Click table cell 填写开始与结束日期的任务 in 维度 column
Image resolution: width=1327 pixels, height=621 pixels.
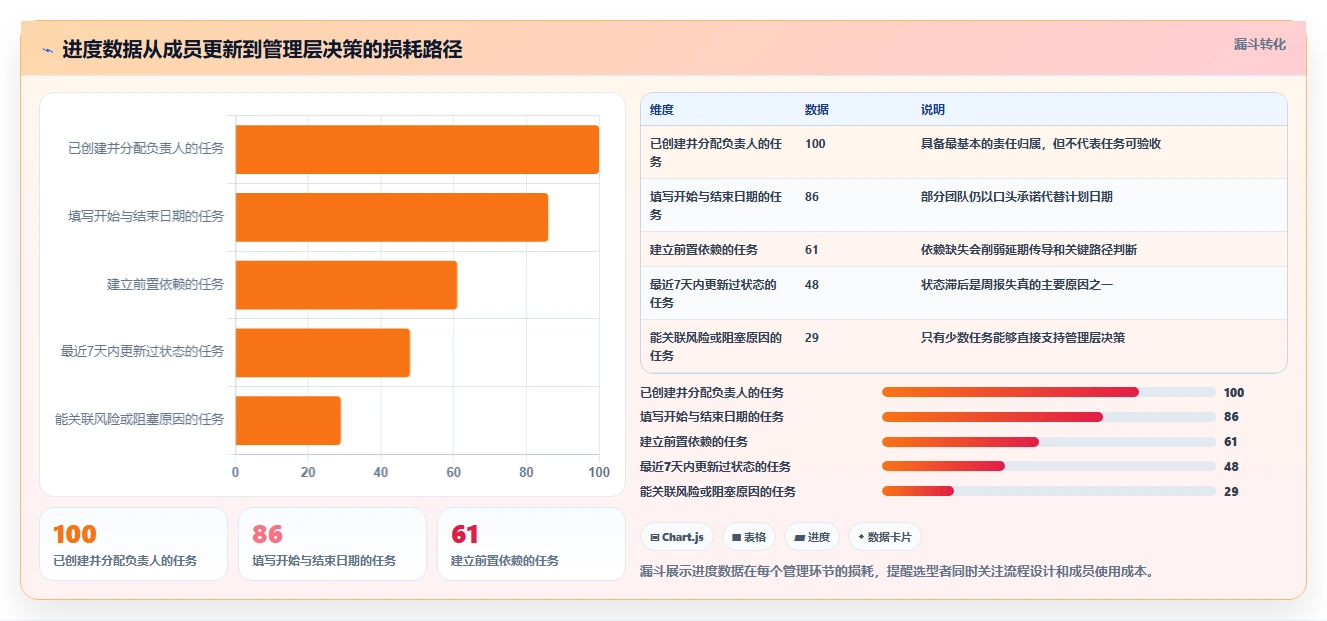717,205
